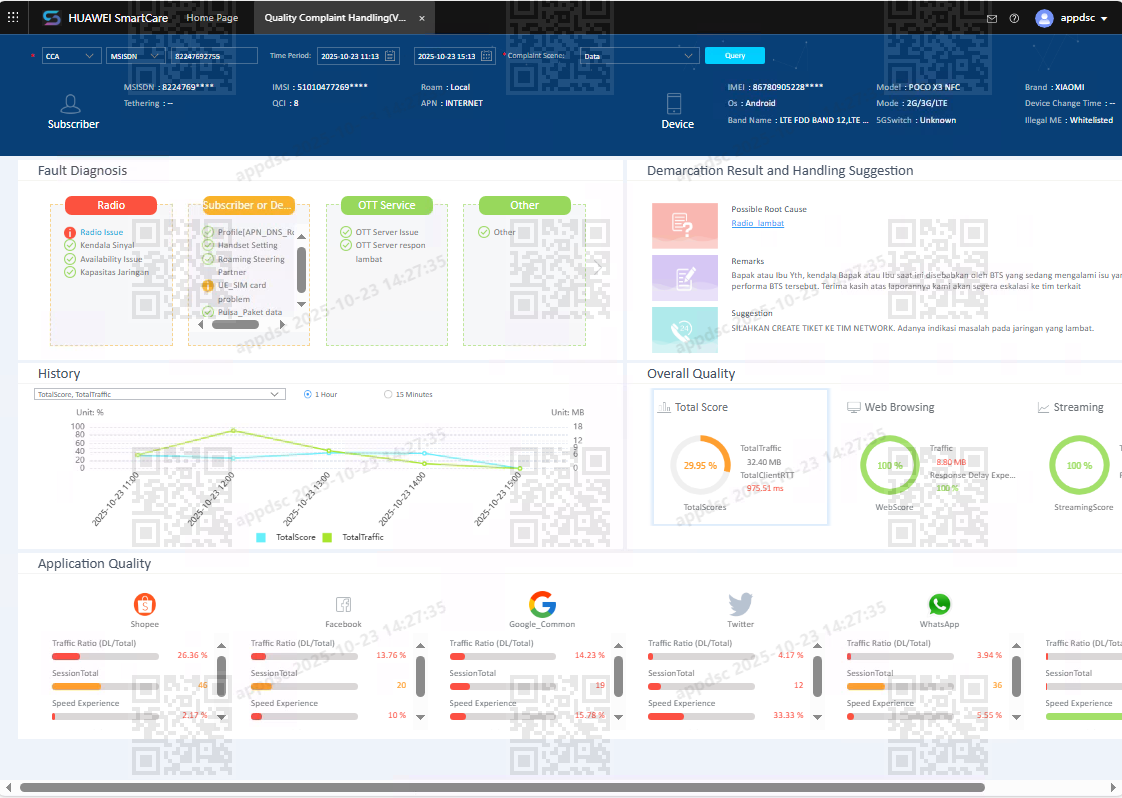
Task: Click the Total Score bar chart icon
Action: 664,407
